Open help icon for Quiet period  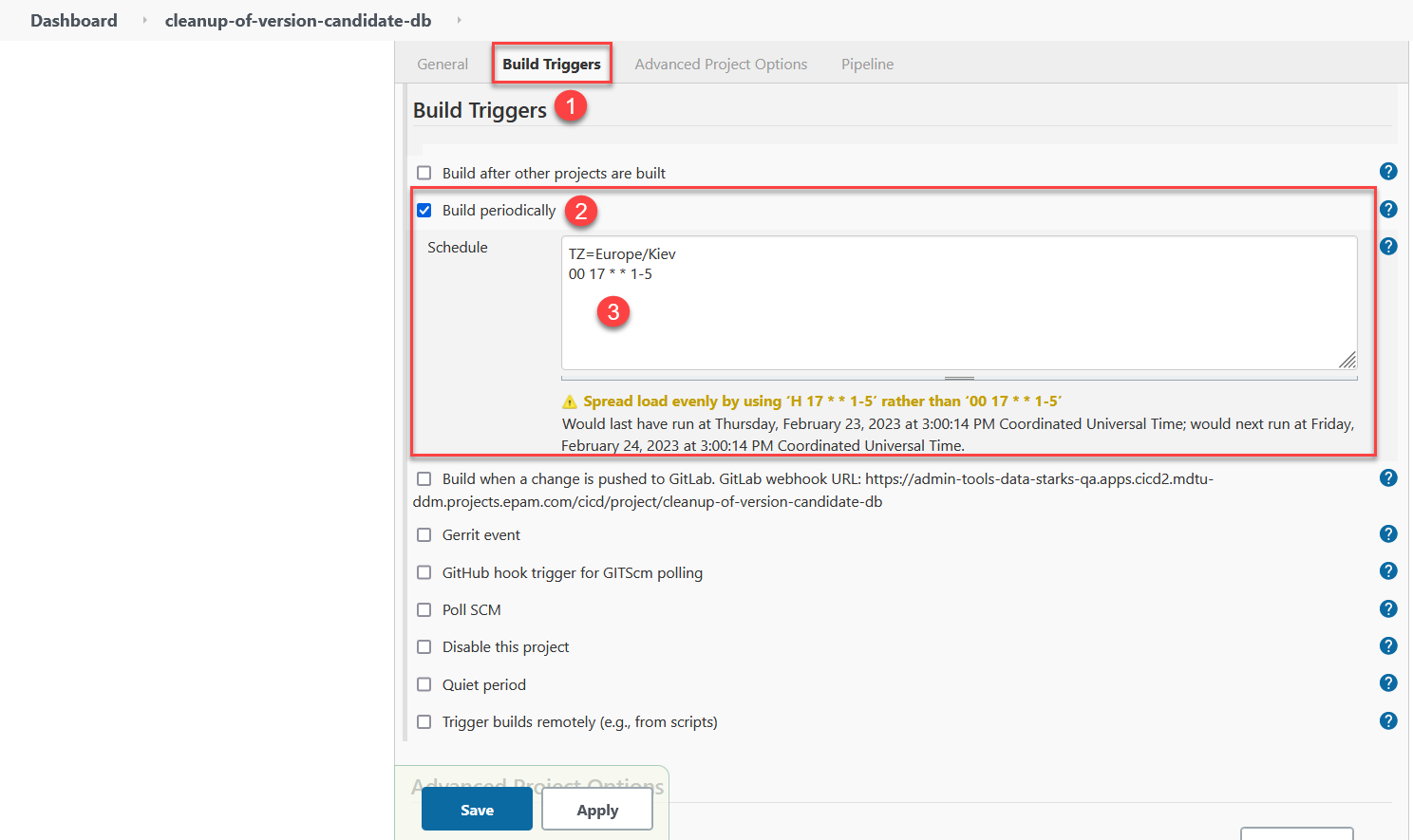[x=1388, y=683]
